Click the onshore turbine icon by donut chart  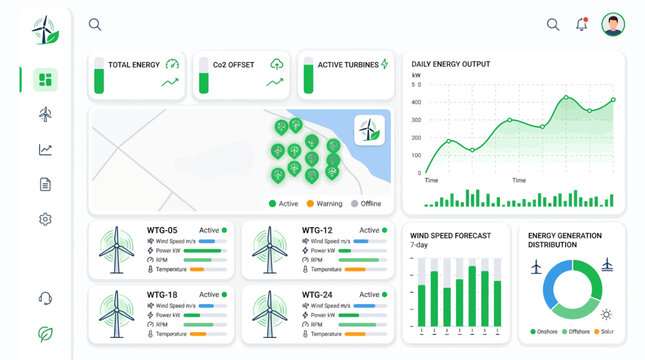pyautogui.click(x=536, y=267)
